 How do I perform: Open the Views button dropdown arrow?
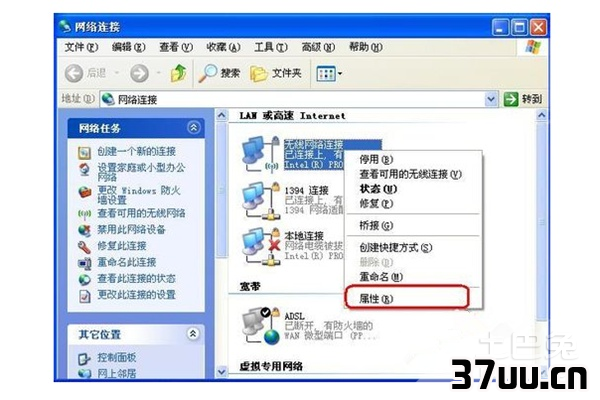340,73
